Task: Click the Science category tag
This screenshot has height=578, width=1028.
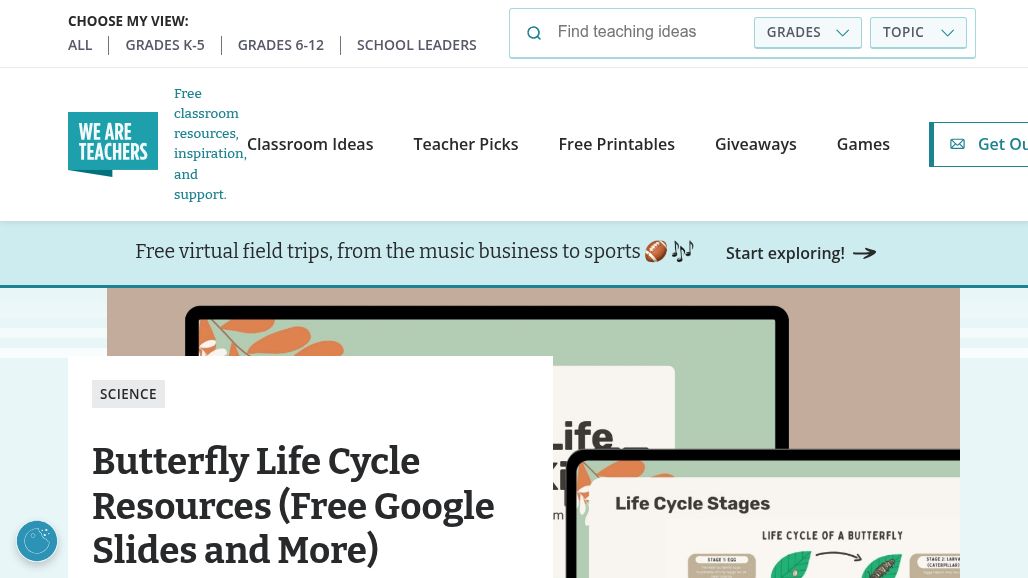Action: [128, 394]
